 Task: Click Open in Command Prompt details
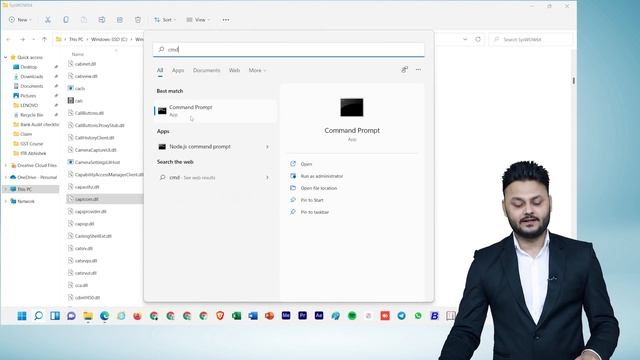point(306,164)
